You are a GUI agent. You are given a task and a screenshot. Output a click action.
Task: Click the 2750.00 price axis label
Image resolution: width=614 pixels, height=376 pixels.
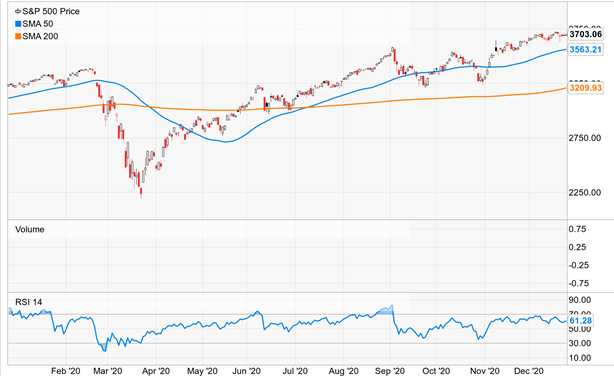pyautogui.click(x=585, y=138)
